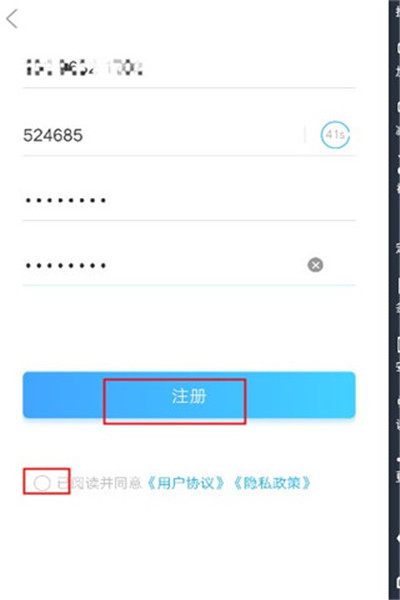The height and width of the screenshot is (600, 400).
Task: Open the 《用户协议》 user agreement link
Action: [185, 483]
